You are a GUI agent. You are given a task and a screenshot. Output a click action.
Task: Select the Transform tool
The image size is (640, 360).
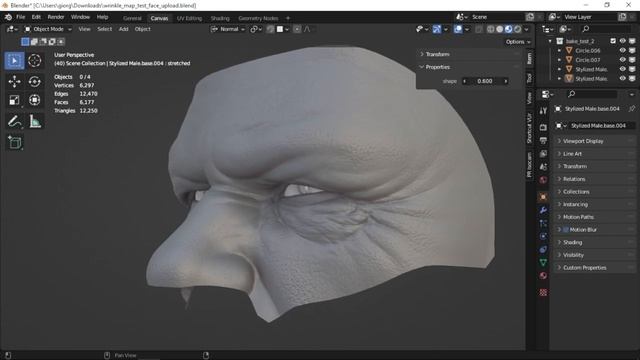click(x=34, y=100)
